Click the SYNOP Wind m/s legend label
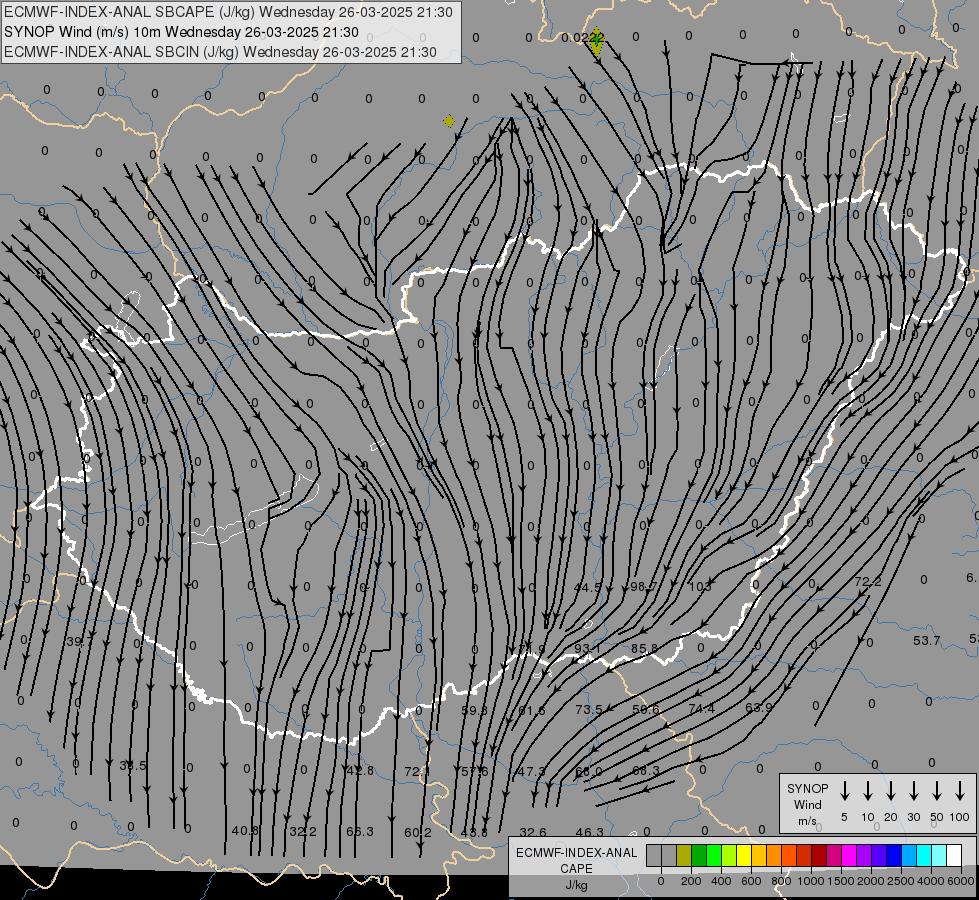The height and width of the screenshot is (900, 979). tap(807, 804)
